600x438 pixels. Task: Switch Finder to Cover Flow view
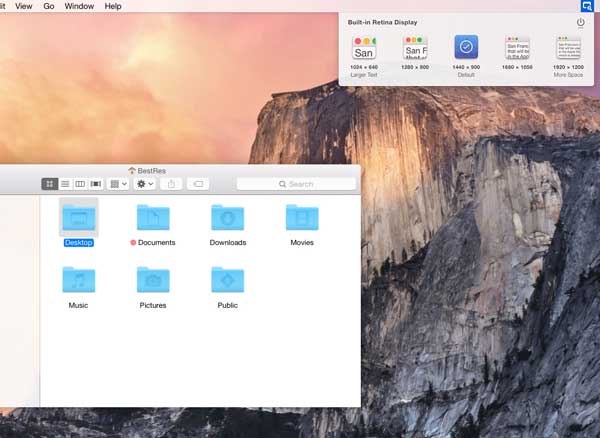(x=96, y=184)
